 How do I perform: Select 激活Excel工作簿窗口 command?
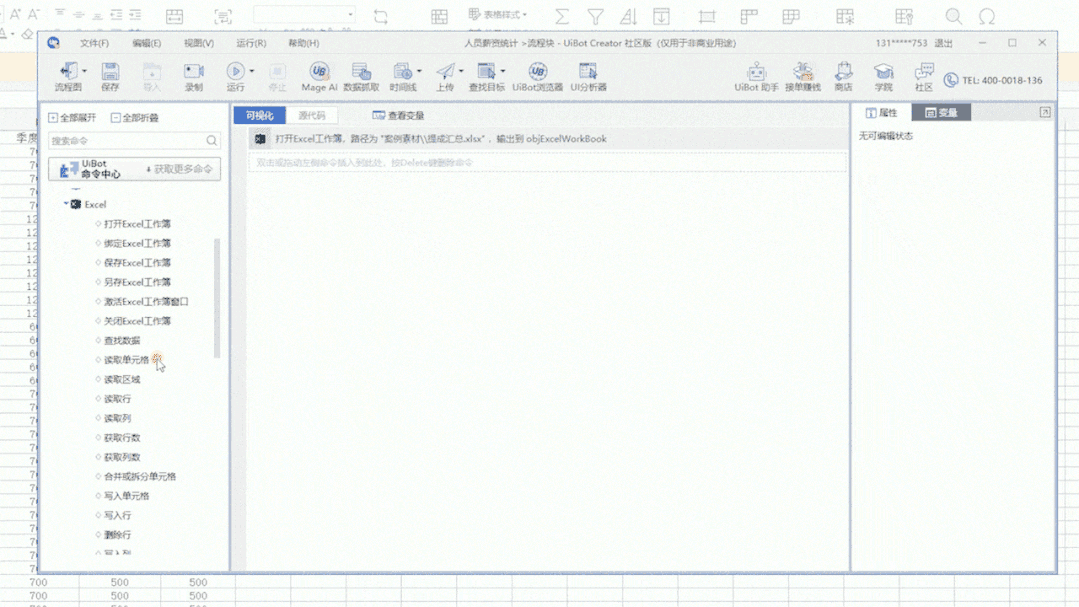tap(146, 301)
